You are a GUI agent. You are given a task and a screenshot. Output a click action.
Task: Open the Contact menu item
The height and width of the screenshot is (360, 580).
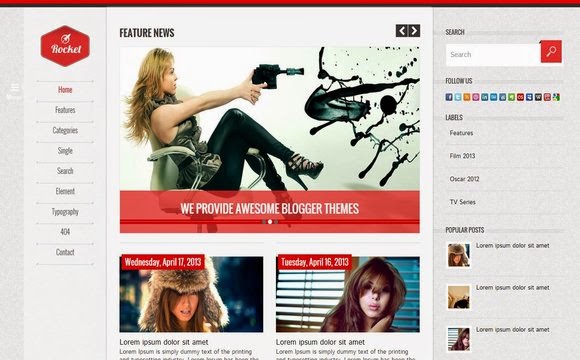[x=65, y=252]
